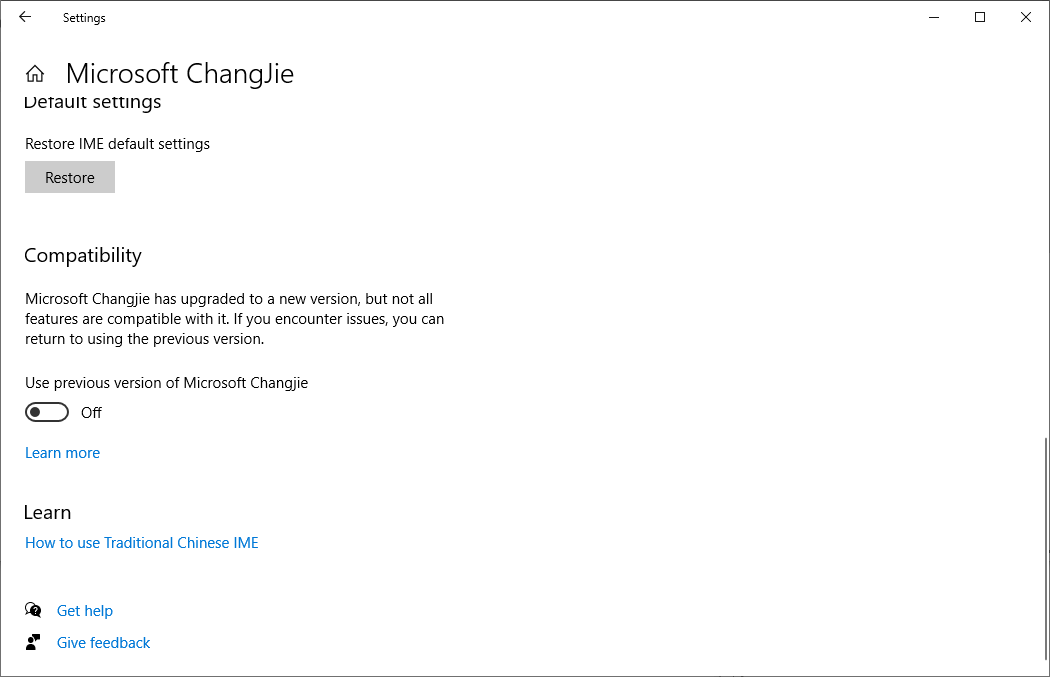Click the Get help chat icon
The height and width of the screenshot is (677, 1050).
pos(33,610)
